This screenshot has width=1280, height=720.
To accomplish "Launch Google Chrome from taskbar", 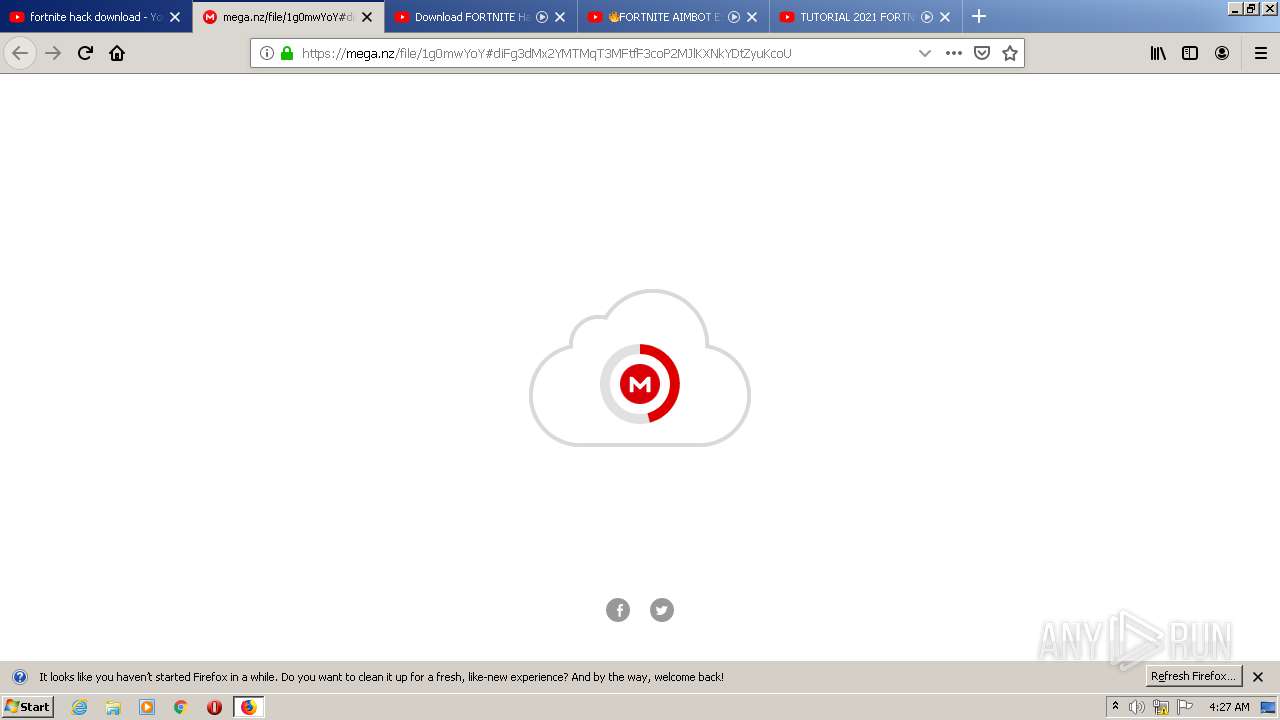I will click(181, 707).
